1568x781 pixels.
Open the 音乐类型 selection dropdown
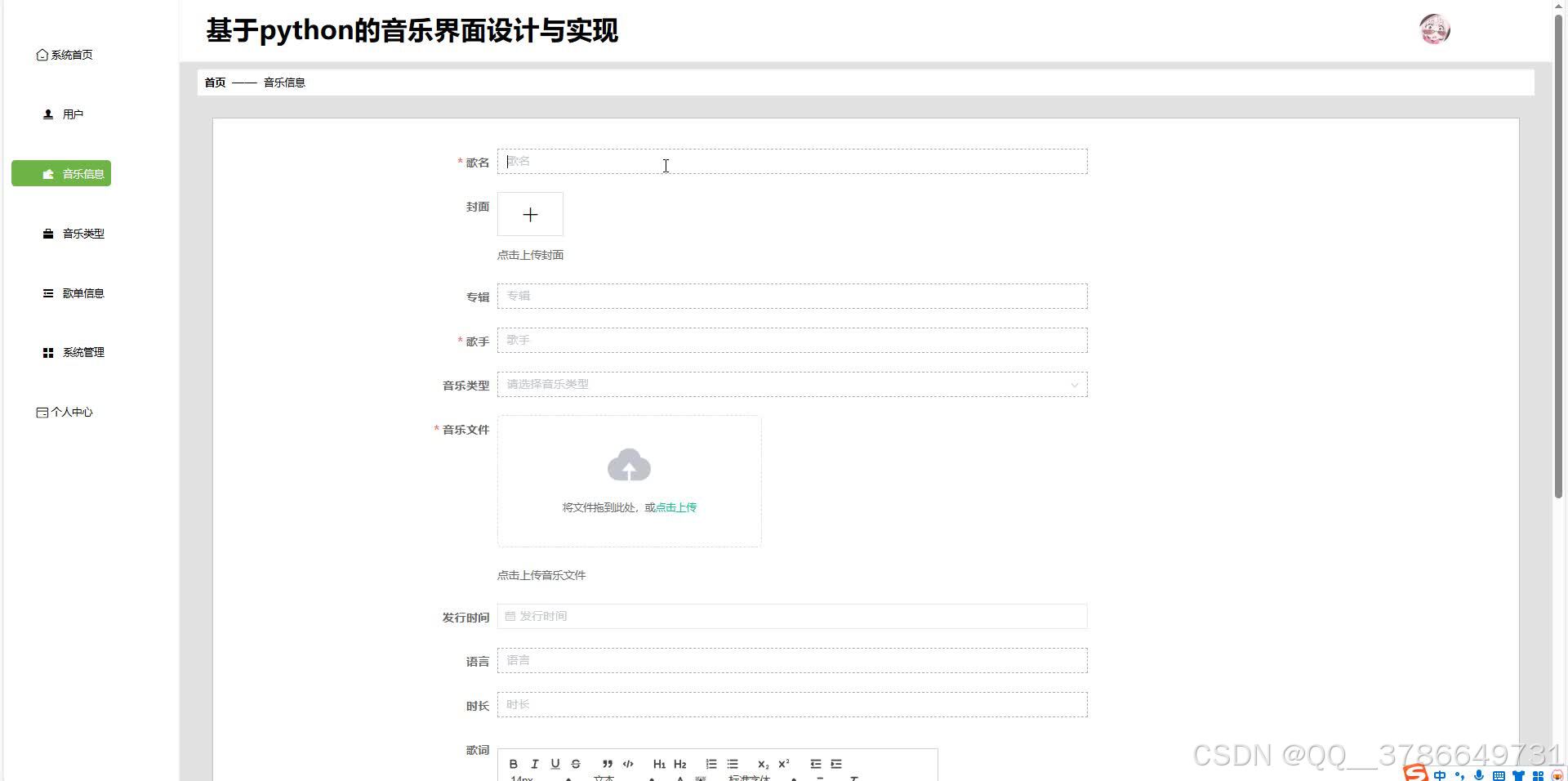click(x=792, y=384)
